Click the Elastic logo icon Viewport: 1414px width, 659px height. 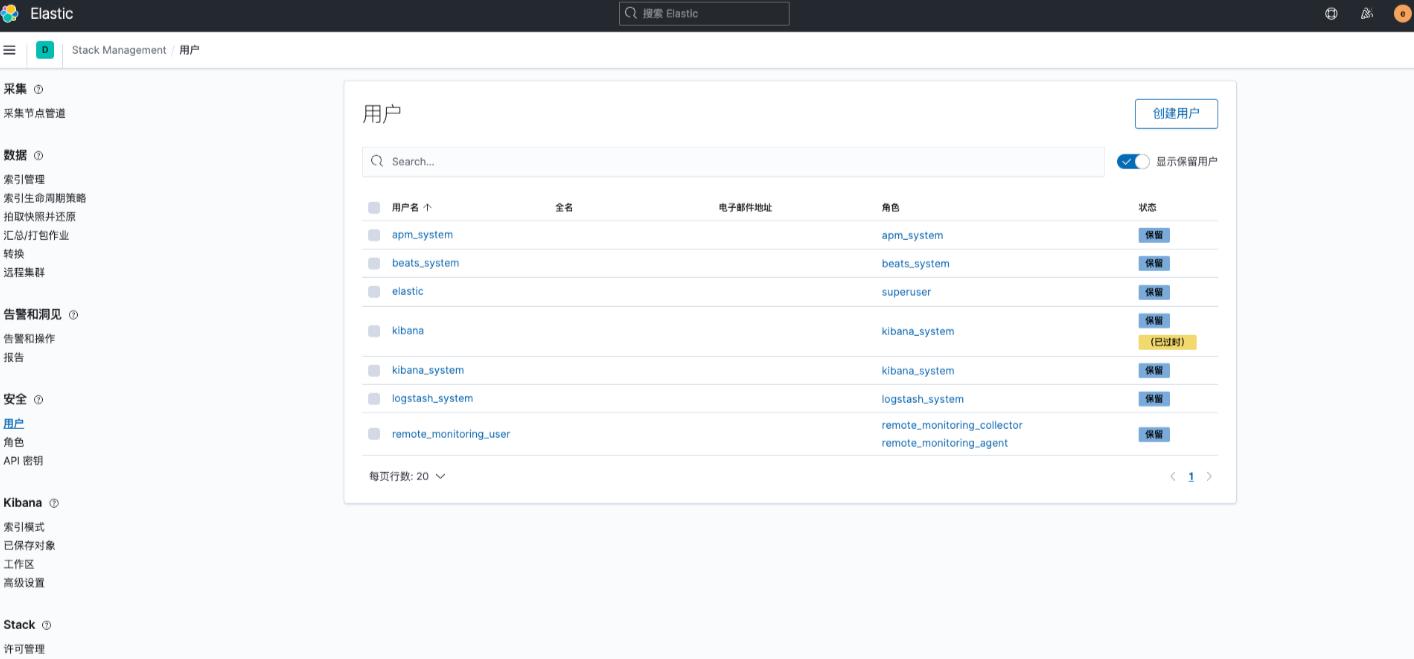pyautogui.click(x=9, y=14)
